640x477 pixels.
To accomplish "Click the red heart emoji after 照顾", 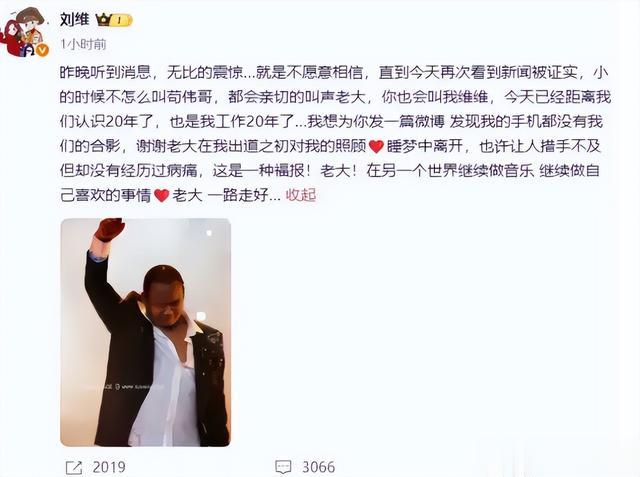I will (x=376, y=146).
